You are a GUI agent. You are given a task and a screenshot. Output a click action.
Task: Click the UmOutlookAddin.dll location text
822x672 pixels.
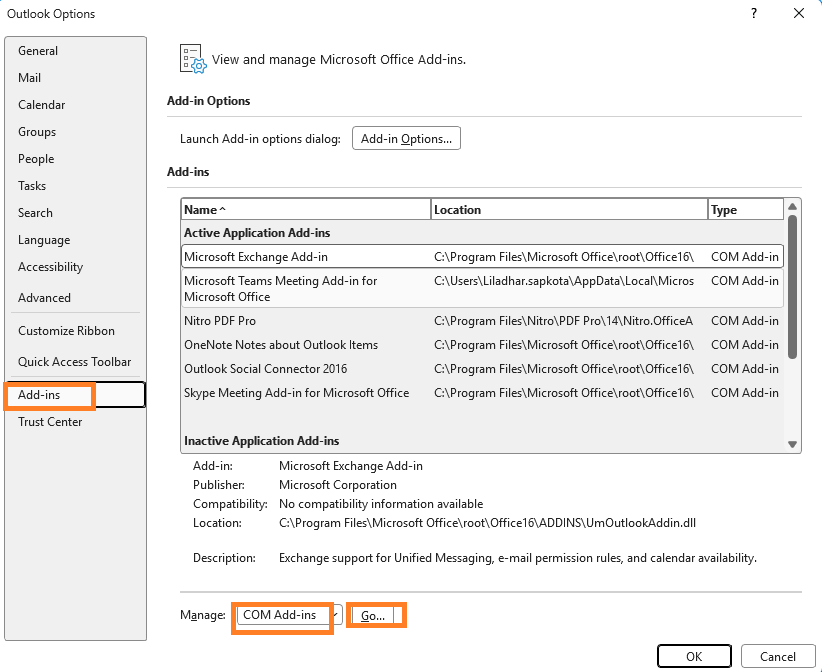tap(487, 523)
